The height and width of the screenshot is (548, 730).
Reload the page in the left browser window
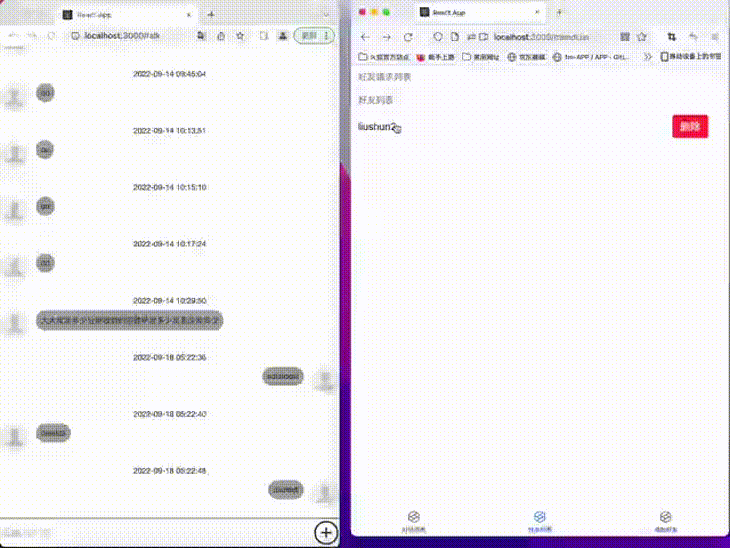click(51, 36)
